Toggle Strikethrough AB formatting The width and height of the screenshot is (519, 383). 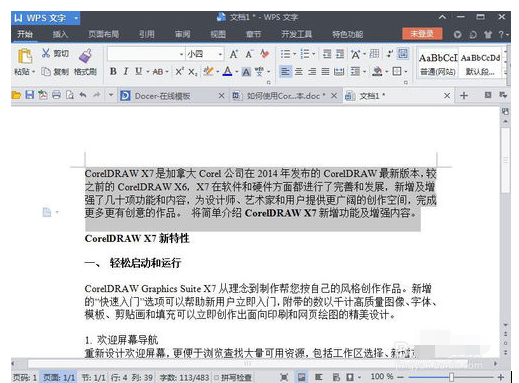coord(158,71)
